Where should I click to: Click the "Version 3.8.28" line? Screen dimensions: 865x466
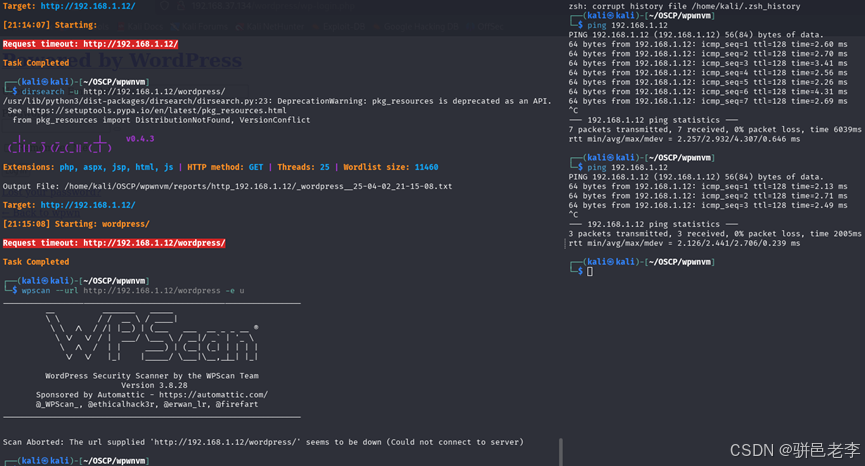[154, 385]
